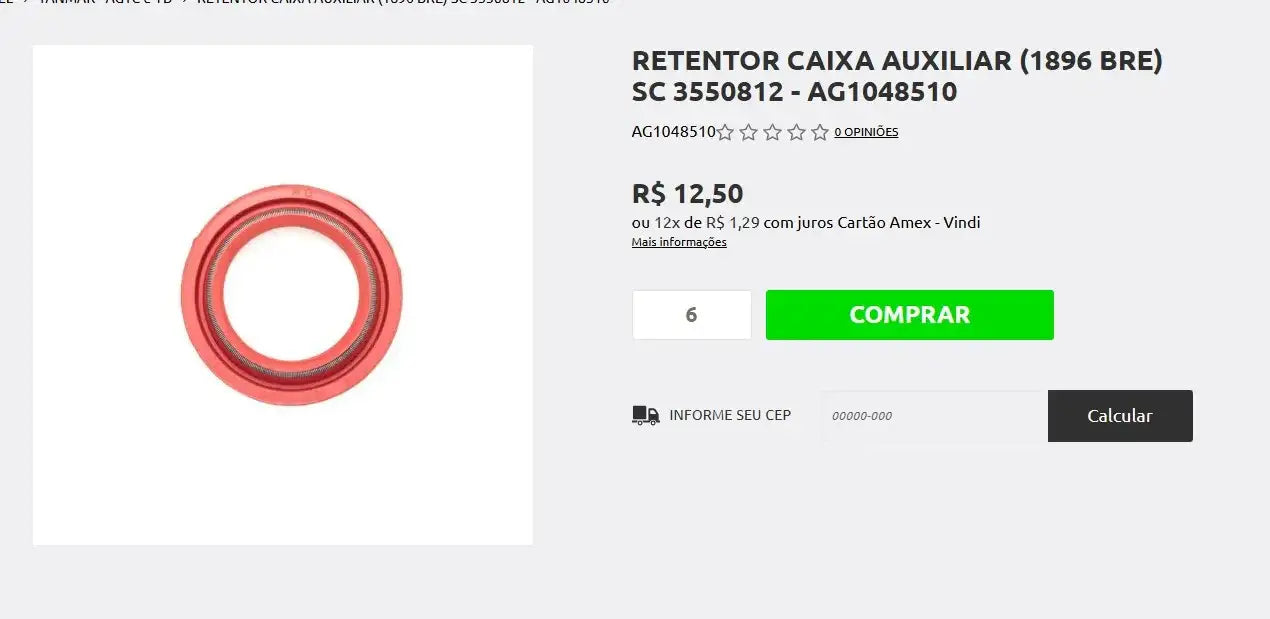Click the green COMPRAR button
The image size is (1270, 619).
[x=910, y=315]
